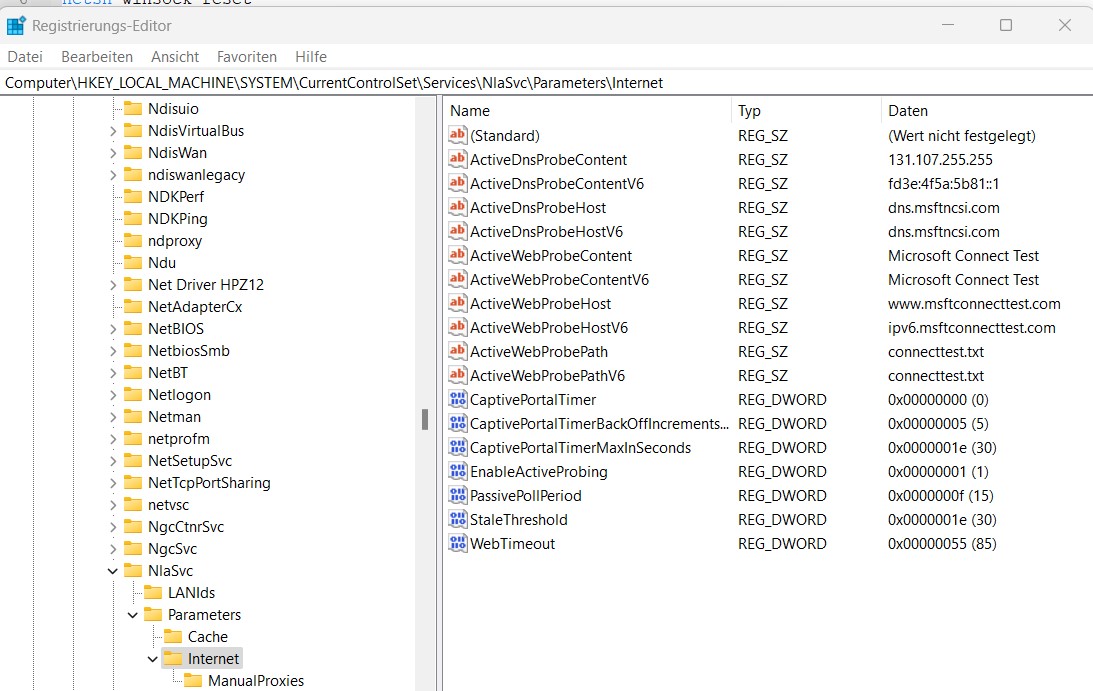Open the Favoriten menu
This screenshot has width=1093, height=691.
point(247,56)
